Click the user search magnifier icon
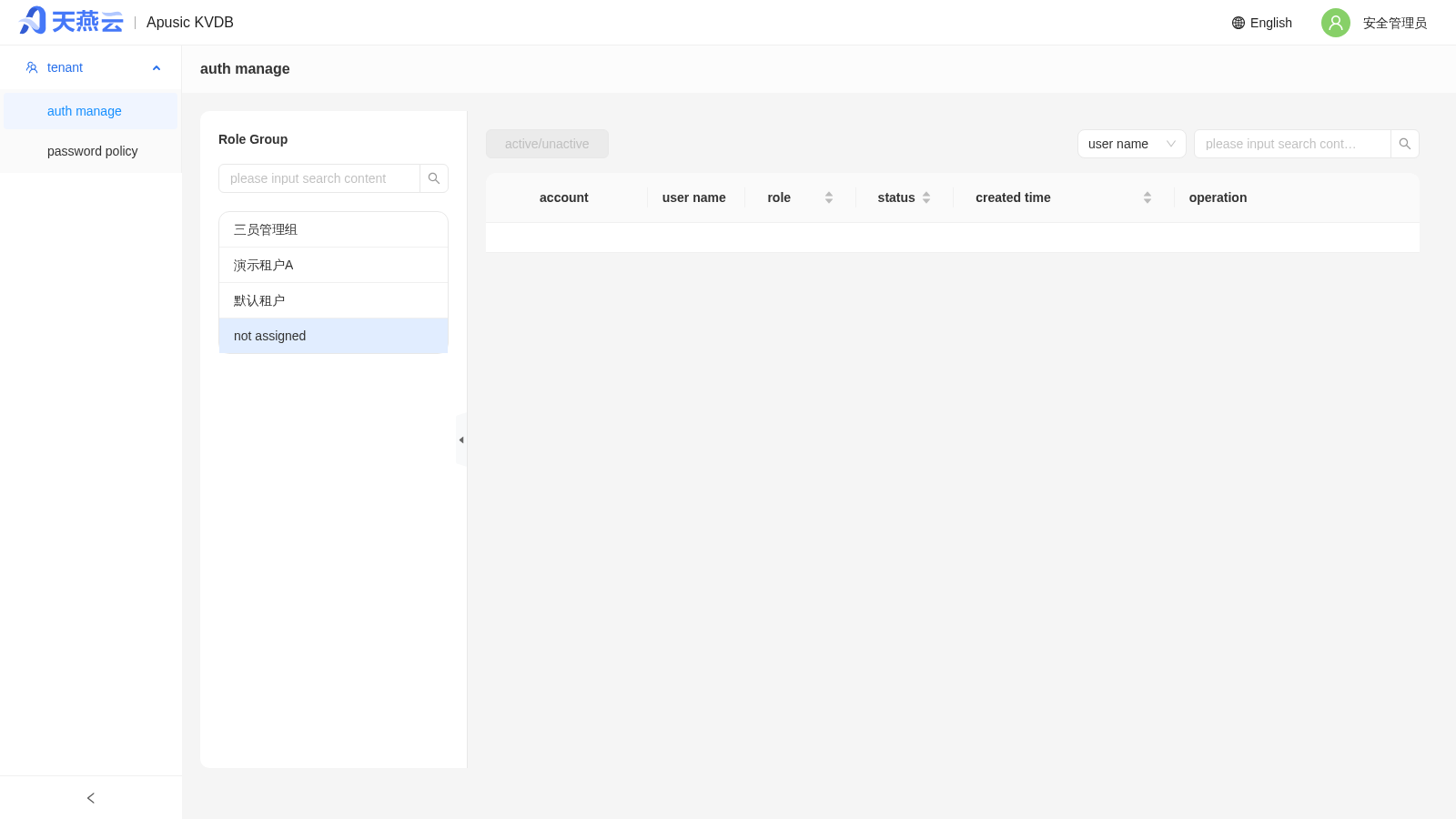 (x=1405, y=144)
